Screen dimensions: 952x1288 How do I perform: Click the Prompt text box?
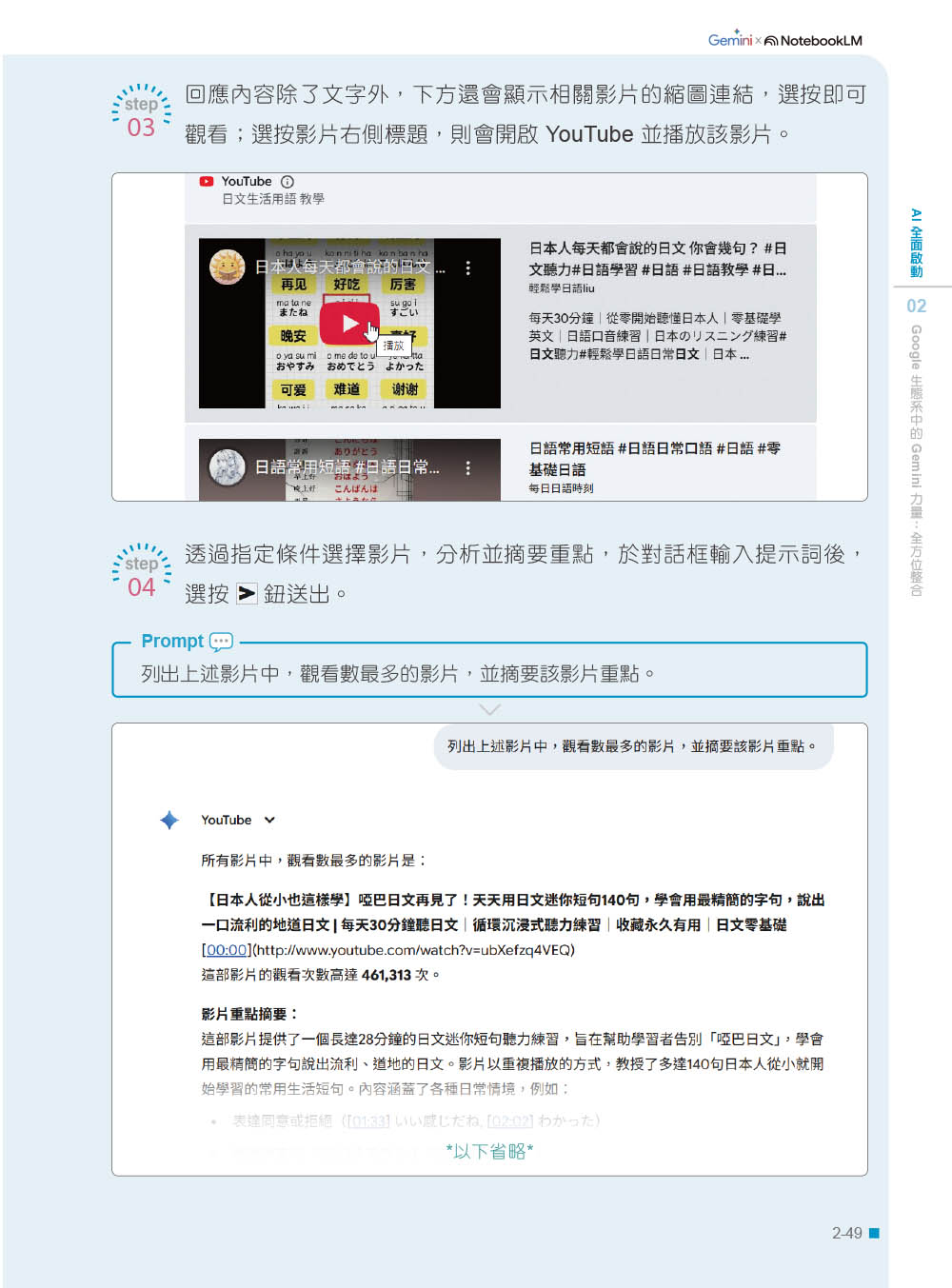489,674
